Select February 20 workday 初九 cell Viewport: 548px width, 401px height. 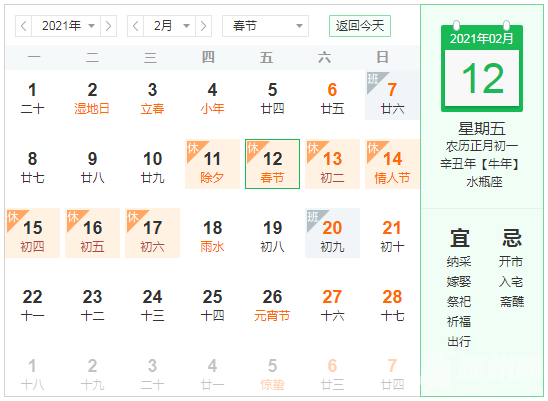(x=332, y=233)
